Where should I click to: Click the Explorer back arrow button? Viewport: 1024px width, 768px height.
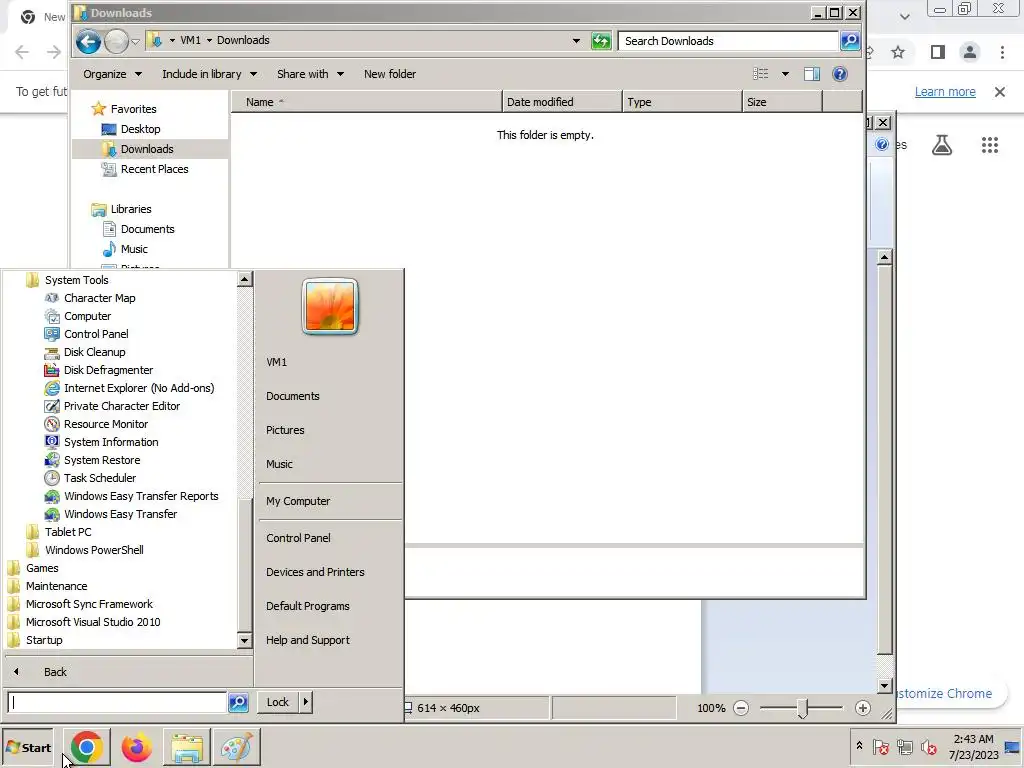[88, 42]
